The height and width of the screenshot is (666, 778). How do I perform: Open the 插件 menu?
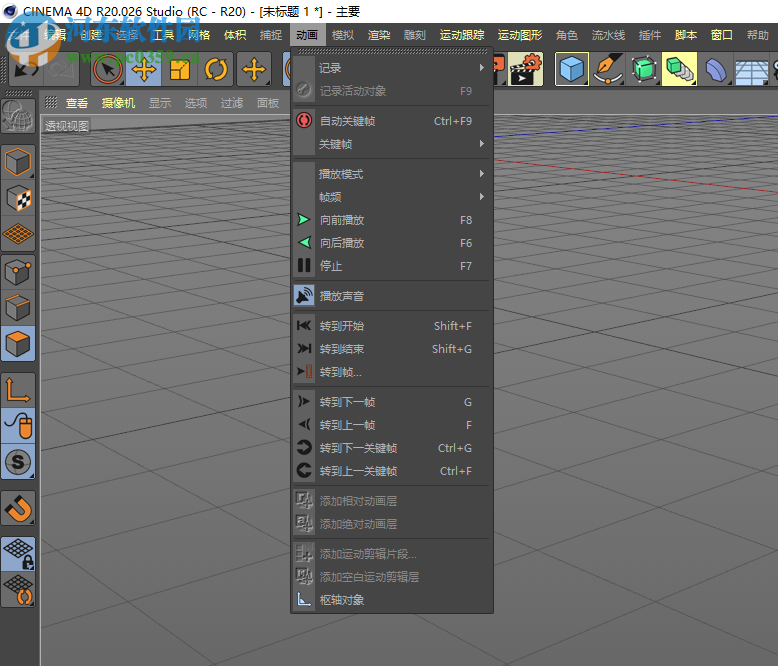click(649, 35)
